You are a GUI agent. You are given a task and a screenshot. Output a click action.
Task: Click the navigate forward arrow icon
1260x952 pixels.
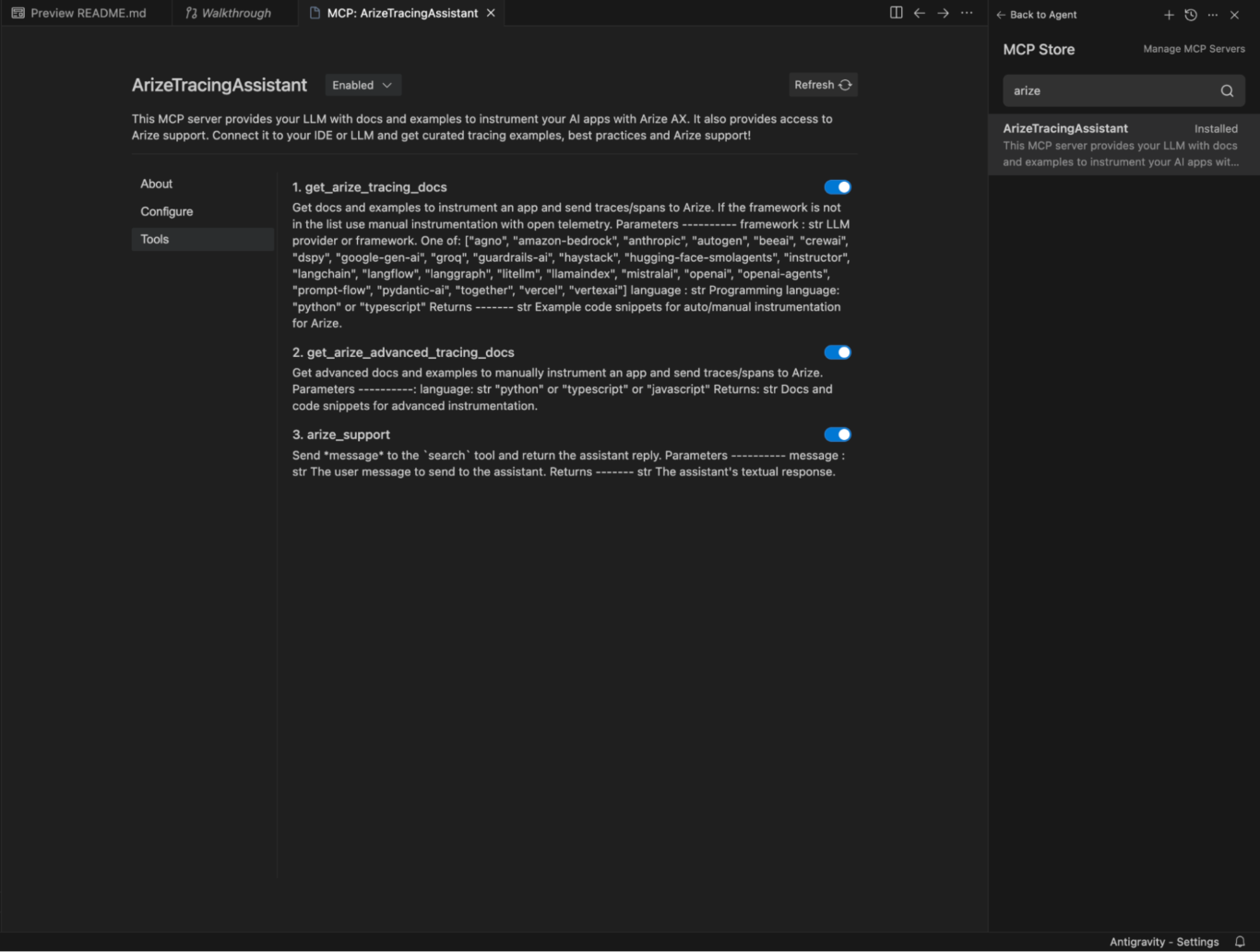pos(942,13)
